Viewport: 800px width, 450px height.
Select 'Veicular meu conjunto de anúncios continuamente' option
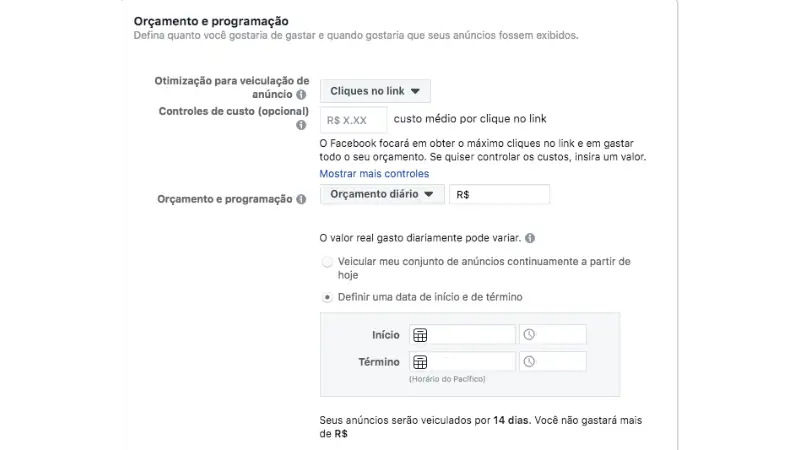(327, 262)
